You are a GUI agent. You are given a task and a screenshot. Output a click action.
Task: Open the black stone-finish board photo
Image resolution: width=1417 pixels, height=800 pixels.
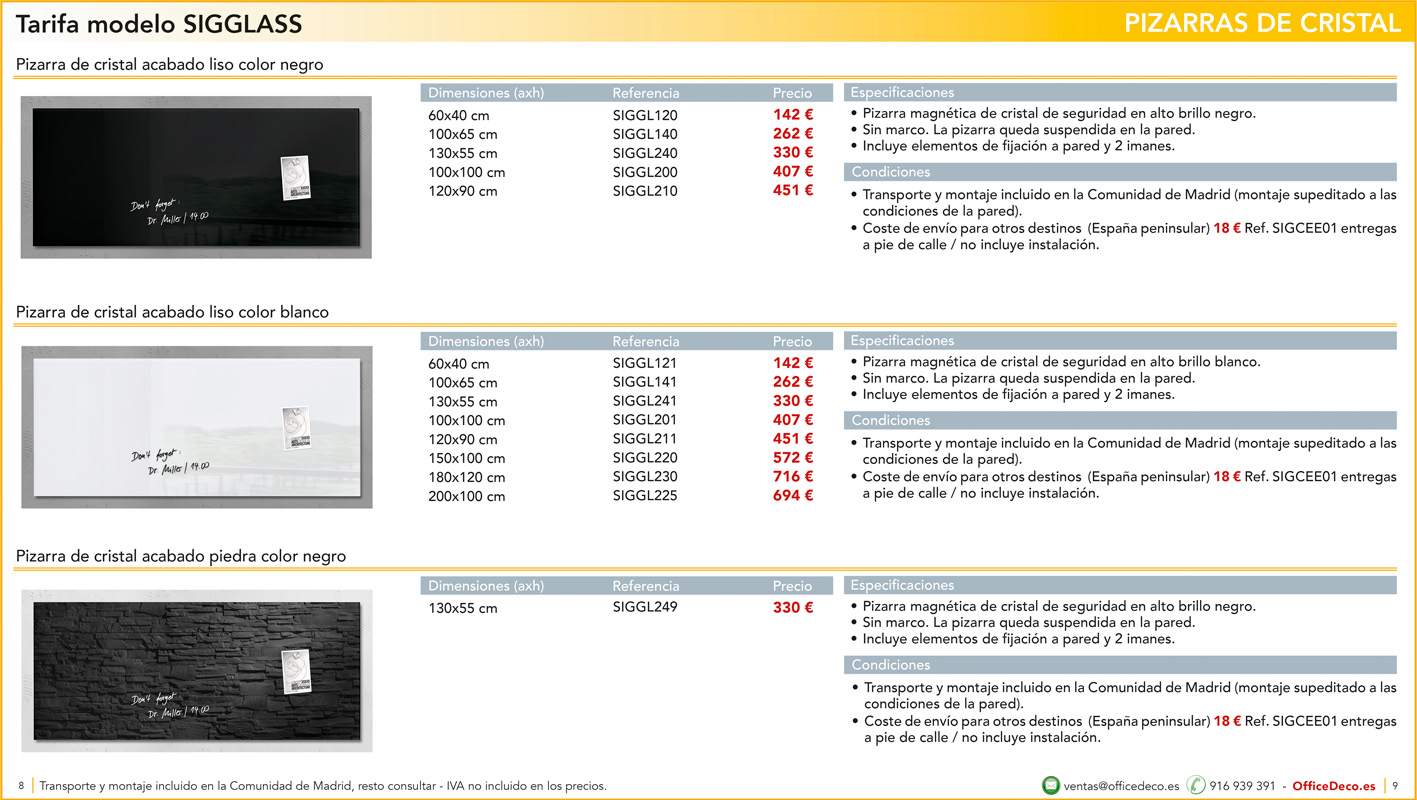coord(196,671)
